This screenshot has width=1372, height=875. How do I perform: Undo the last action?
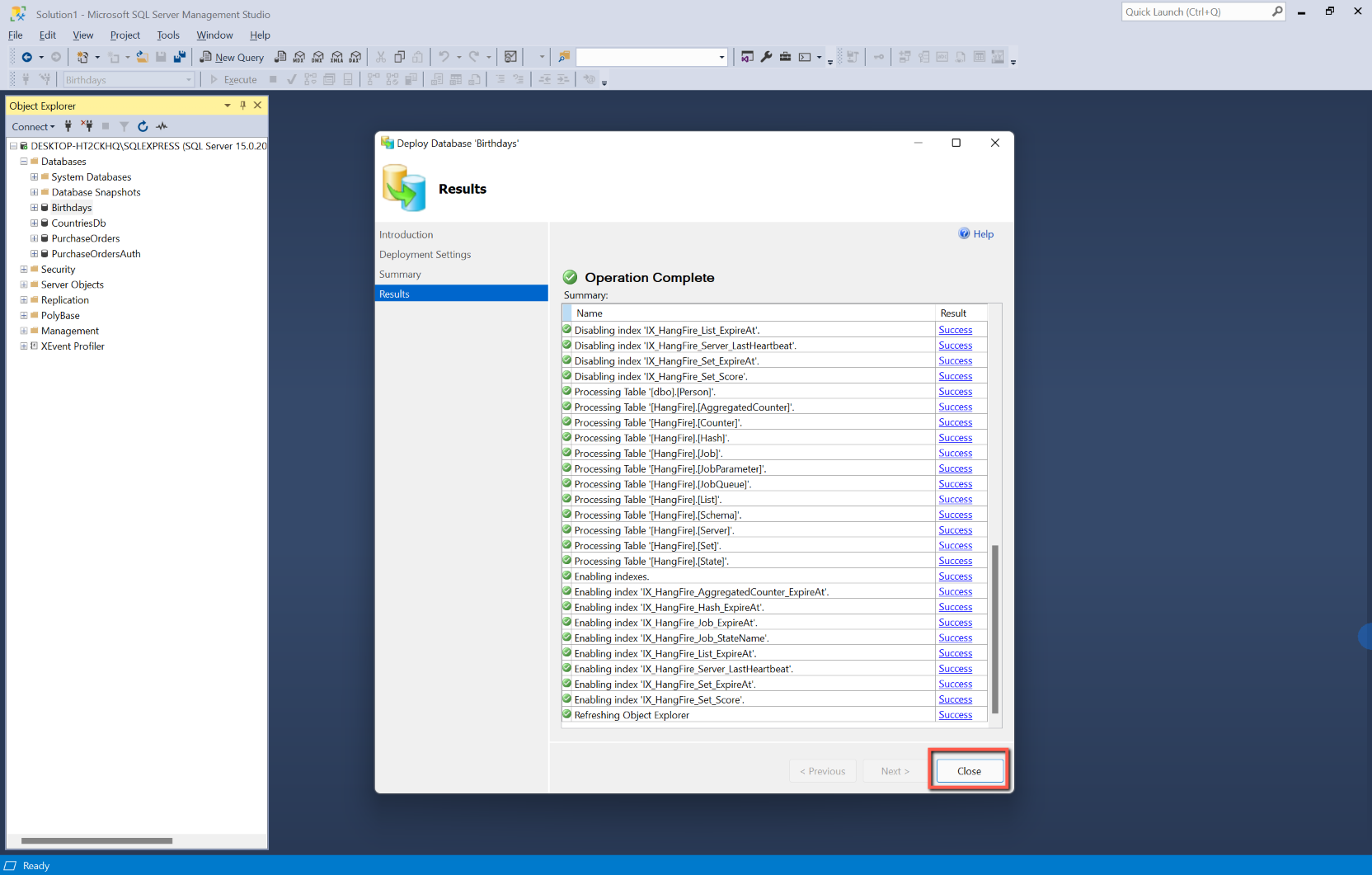(444, 57)
